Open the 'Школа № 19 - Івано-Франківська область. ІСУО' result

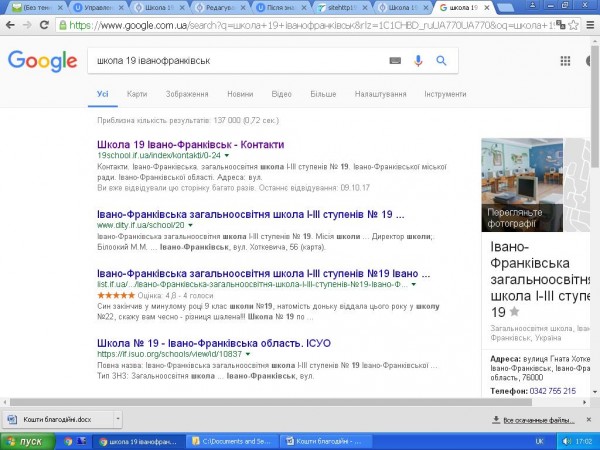(214, 343)
